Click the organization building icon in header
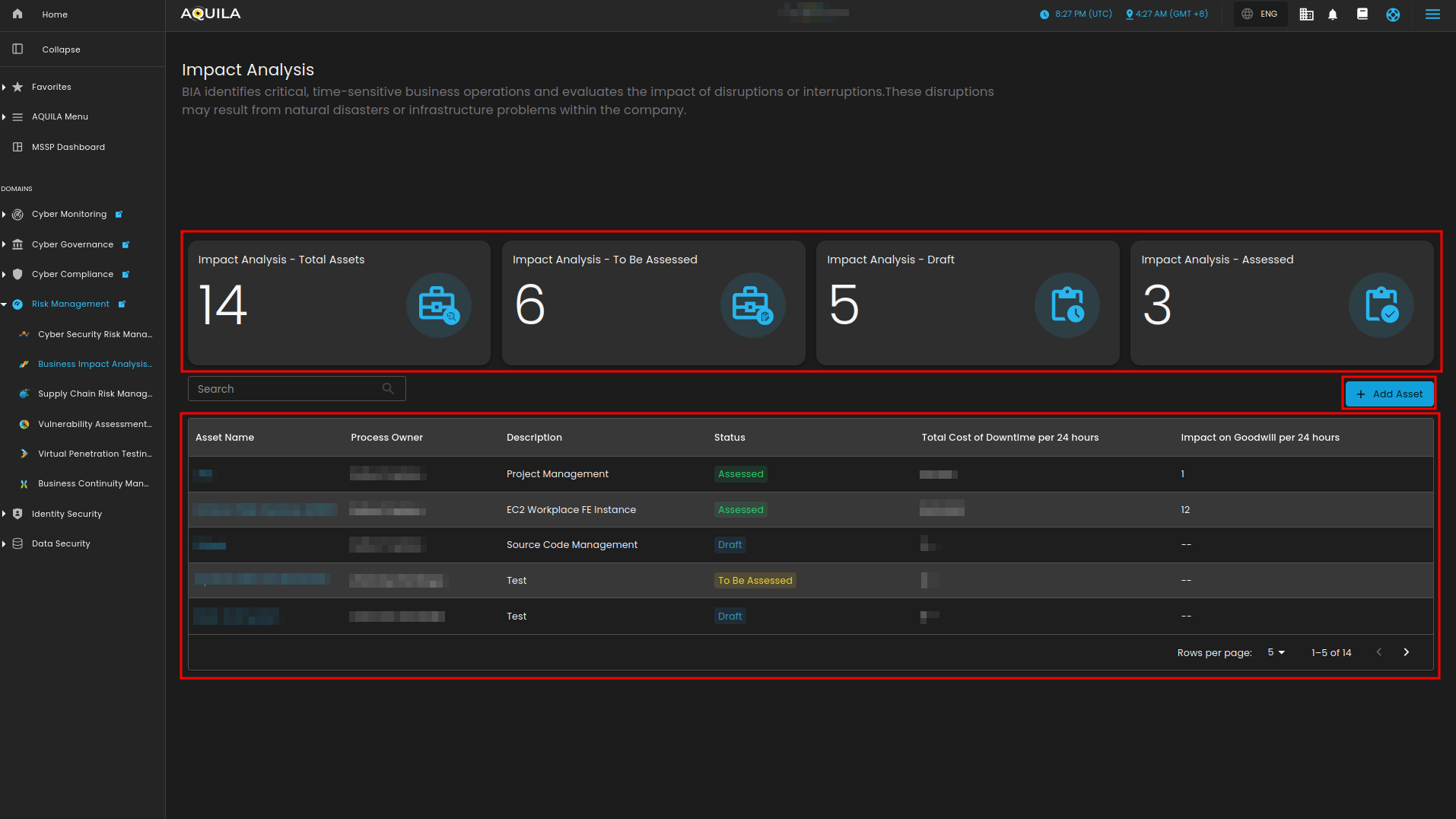Screen dimensions: 1456x819 click(1306, 14)
